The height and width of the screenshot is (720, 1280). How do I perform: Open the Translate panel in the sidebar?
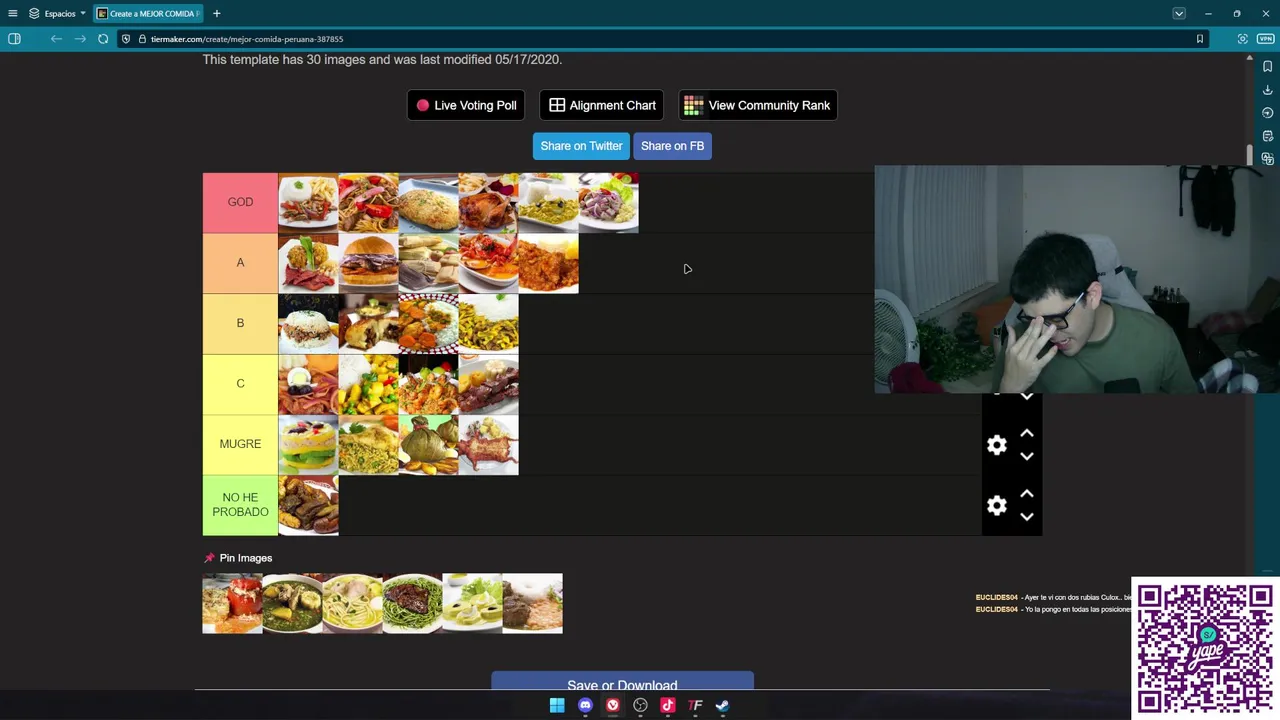1268,159
